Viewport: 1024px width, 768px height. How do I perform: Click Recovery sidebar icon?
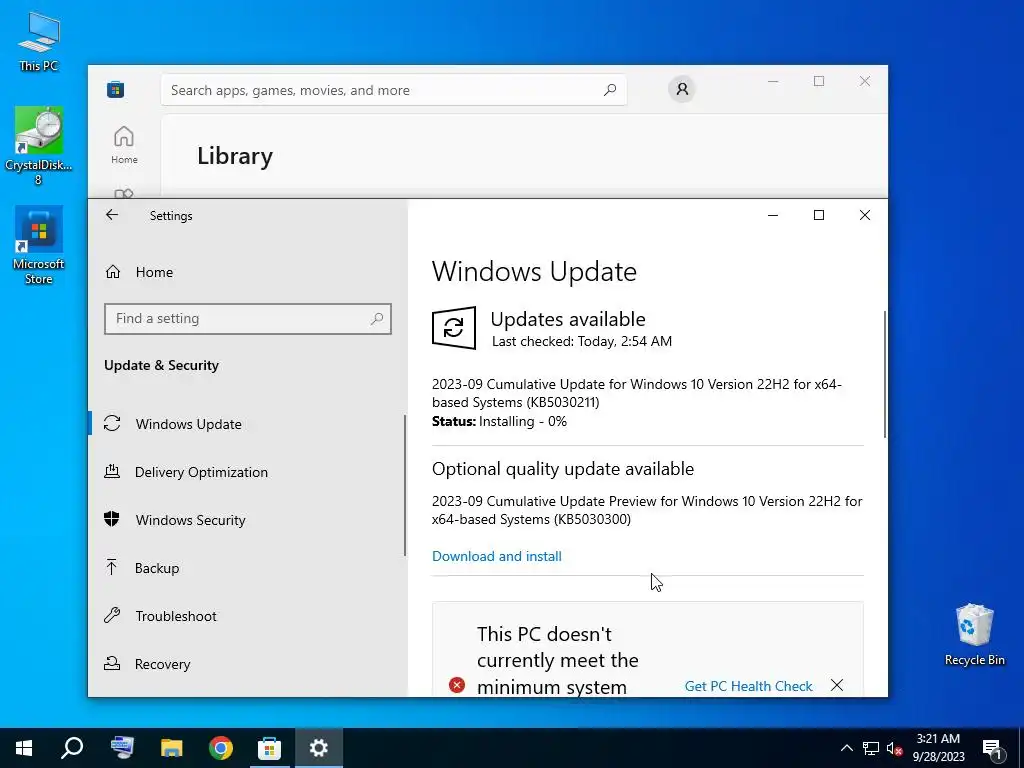[x=112, y=664]
